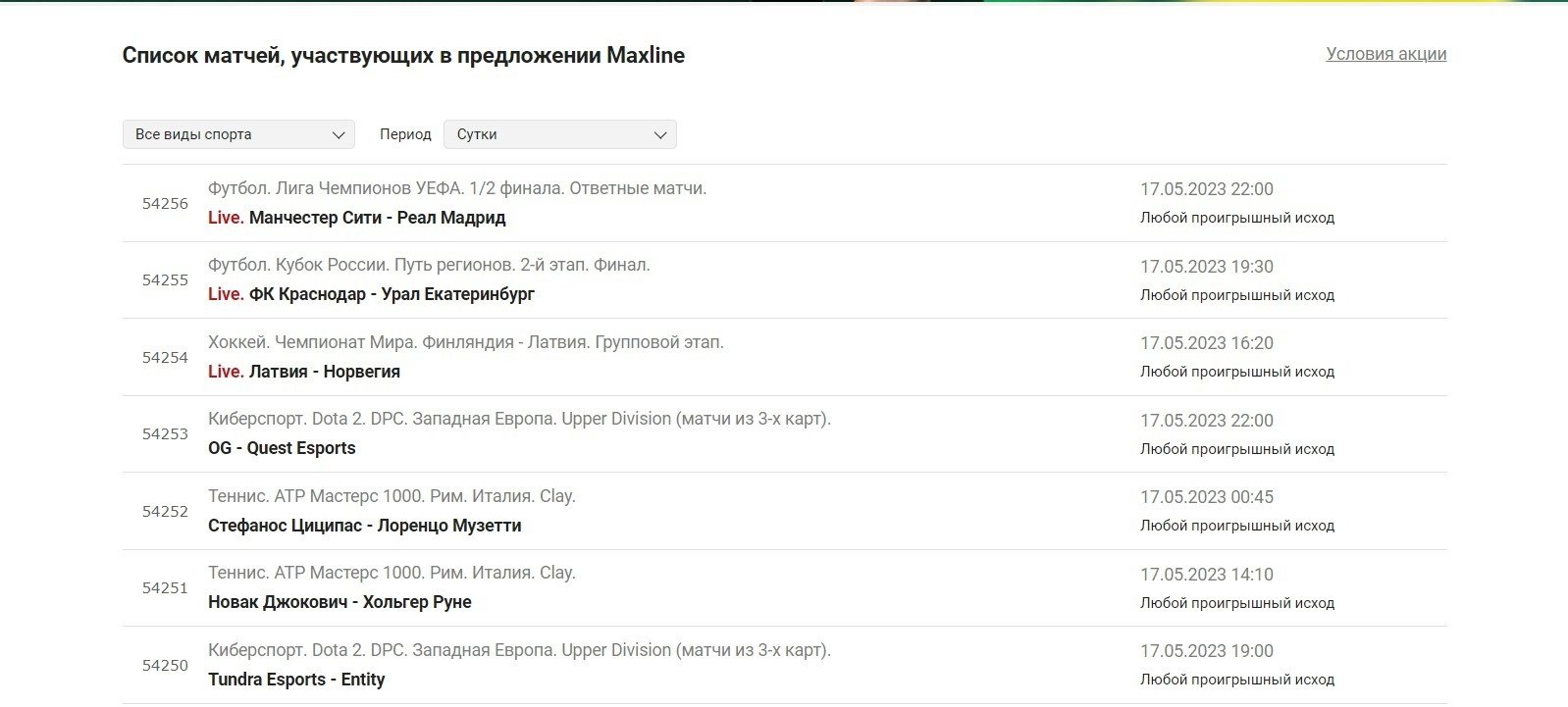Click the page heading about Maxline offer
This screenshot has width=1568, height=707.
pos(403,55)
